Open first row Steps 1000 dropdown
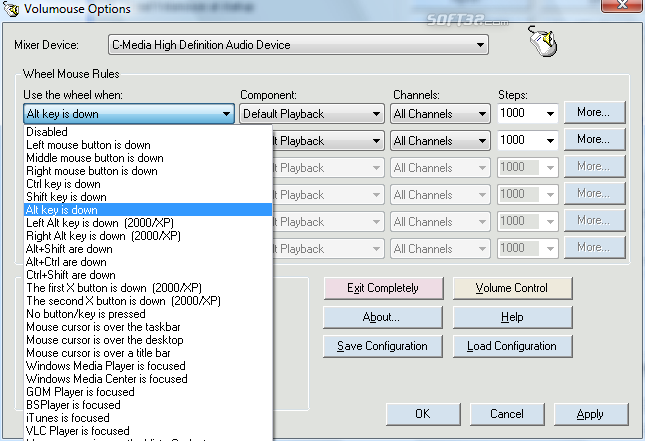The image size is (645, 441). (528, 114)
